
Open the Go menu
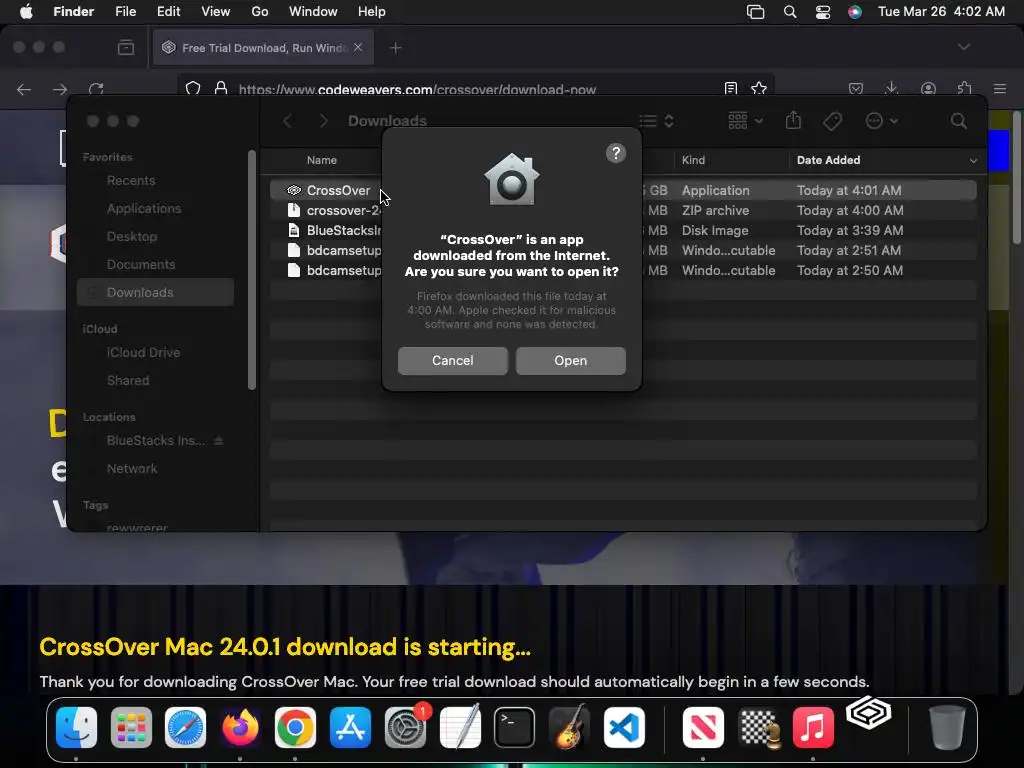(260, 12)
